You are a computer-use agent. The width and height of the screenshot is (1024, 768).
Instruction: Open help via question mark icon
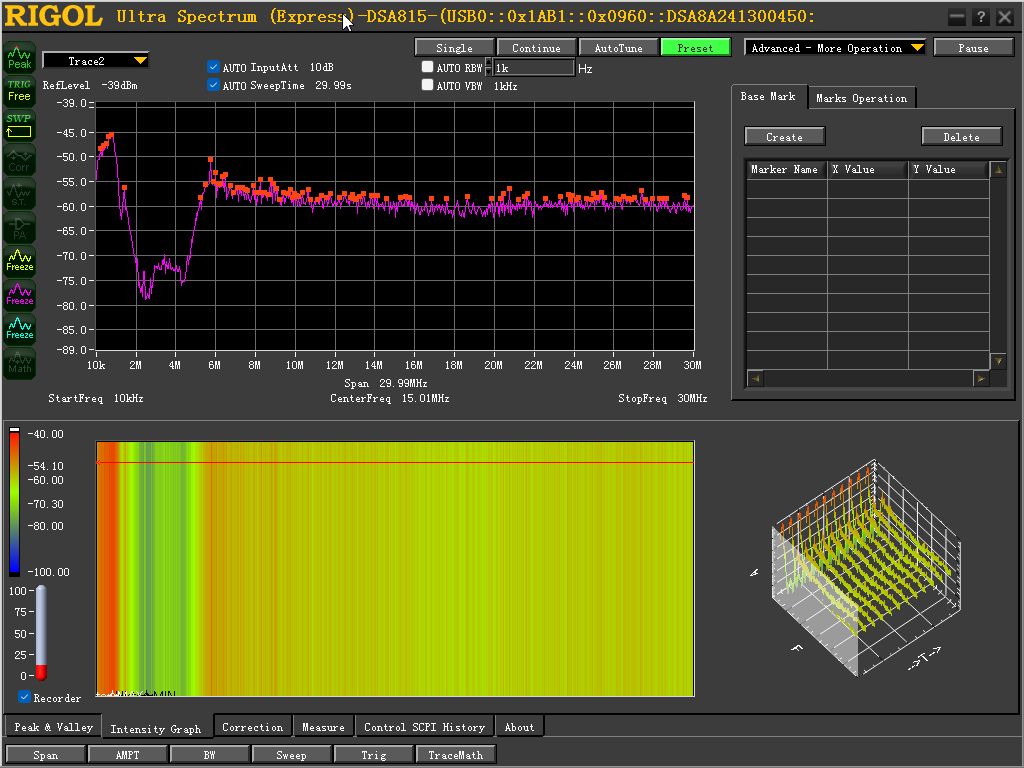click(980, 18)
